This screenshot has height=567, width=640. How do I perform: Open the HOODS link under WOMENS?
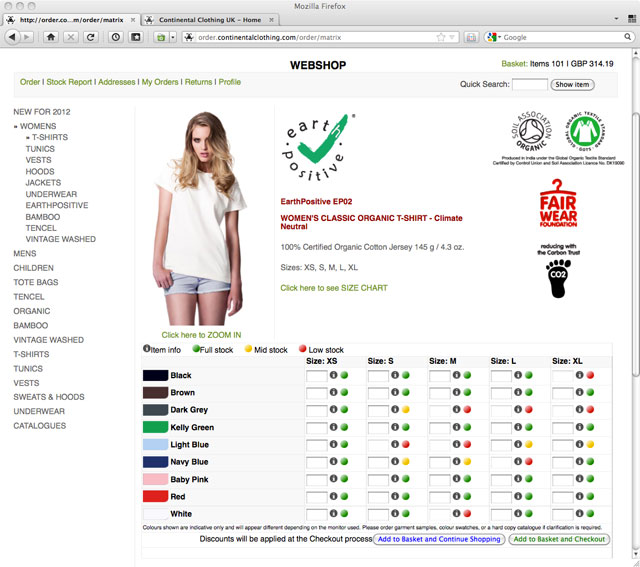click(x=40, y=171)
